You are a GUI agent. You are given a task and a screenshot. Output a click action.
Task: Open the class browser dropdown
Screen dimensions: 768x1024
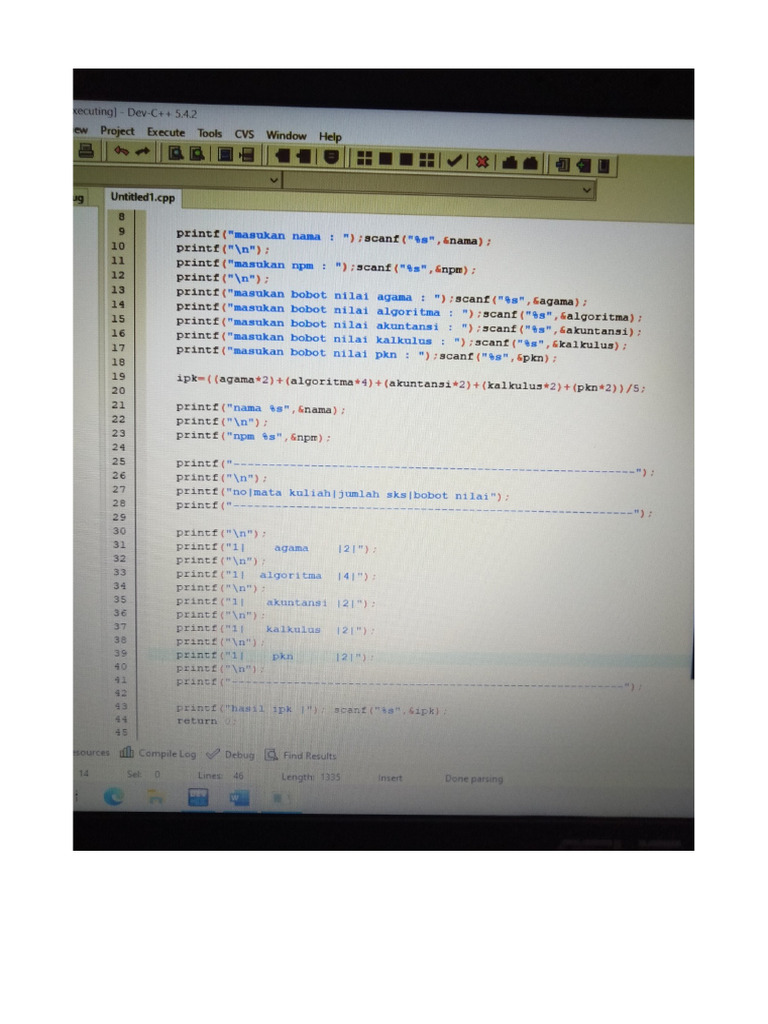[x=274, y=180]
